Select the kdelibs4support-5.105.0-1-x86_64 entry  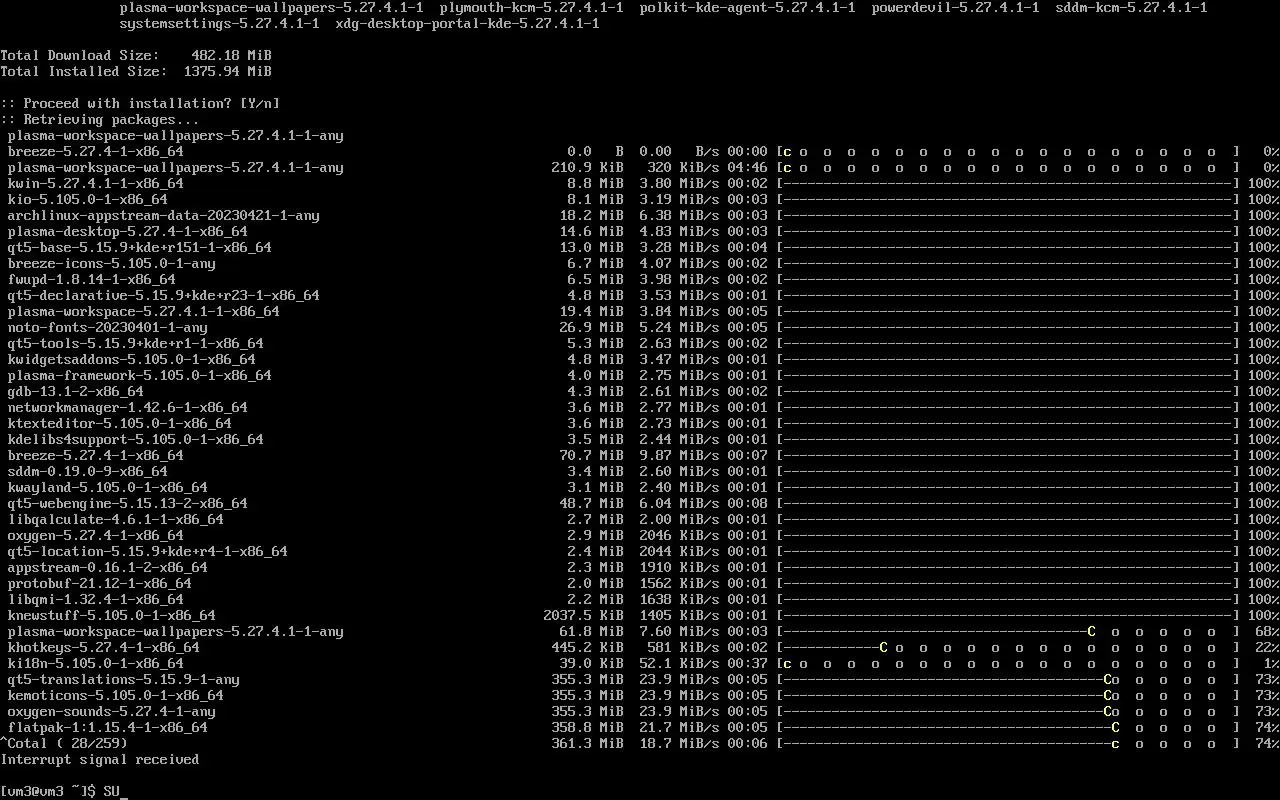136,440
